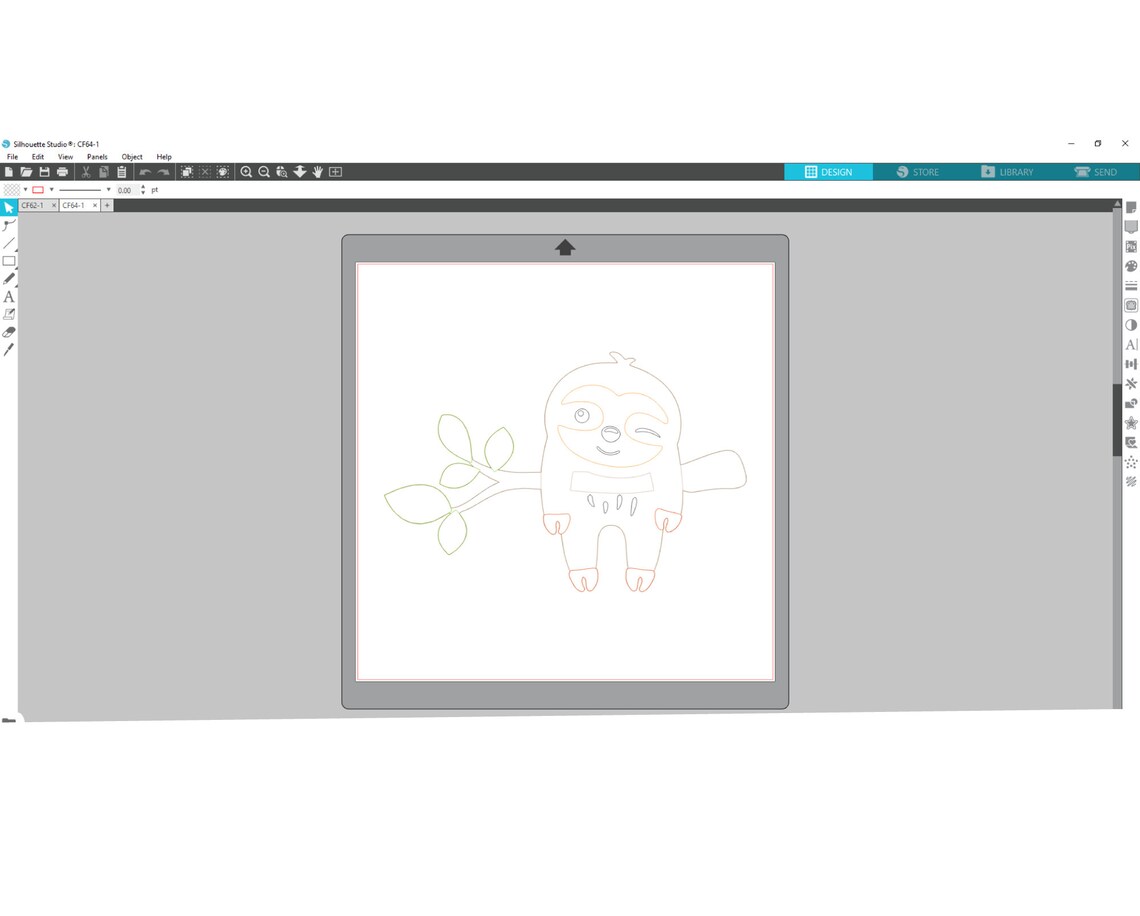Open the line color dropdown arrow
This screenshot has width=1140, height=916.
[x=52, y=190]
